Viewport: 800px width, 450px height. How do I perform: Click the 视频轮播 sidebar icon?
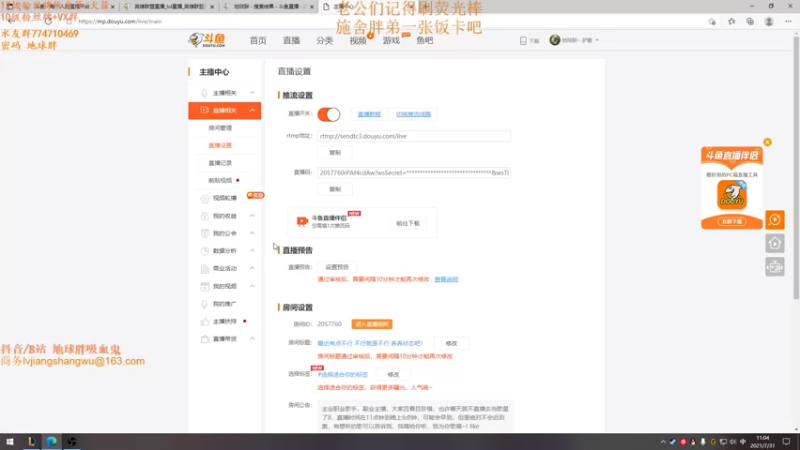[x=205, y=198]
